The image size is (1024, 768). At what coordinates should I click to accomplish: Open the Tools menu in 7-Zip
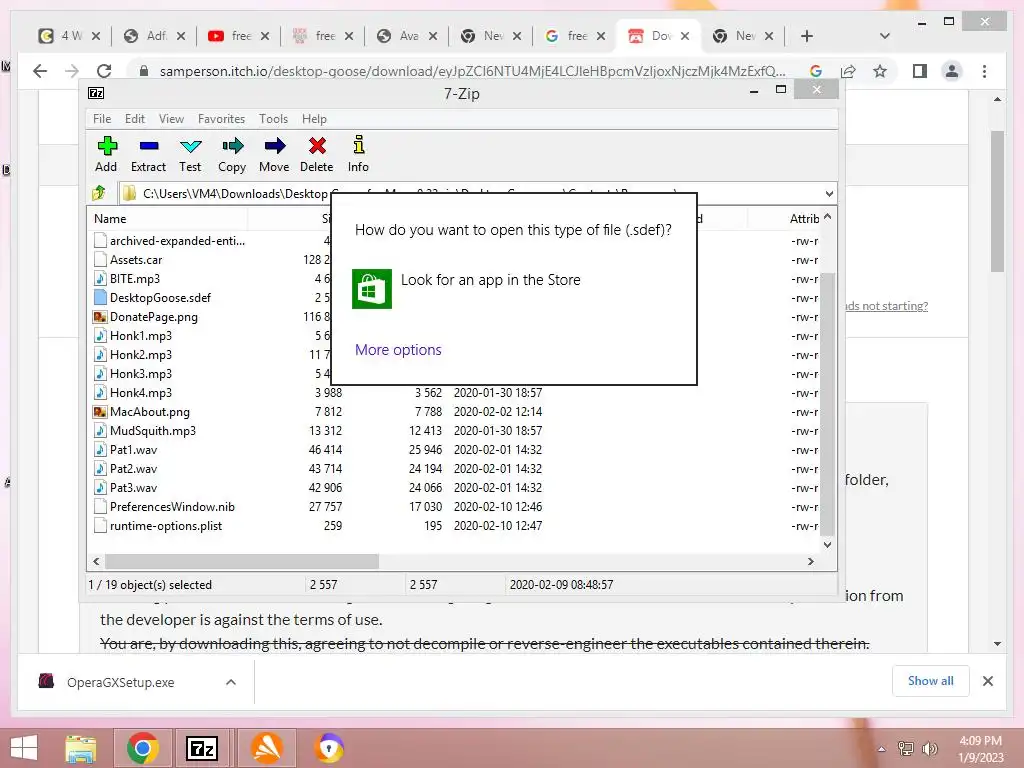(x=273, y=119)
